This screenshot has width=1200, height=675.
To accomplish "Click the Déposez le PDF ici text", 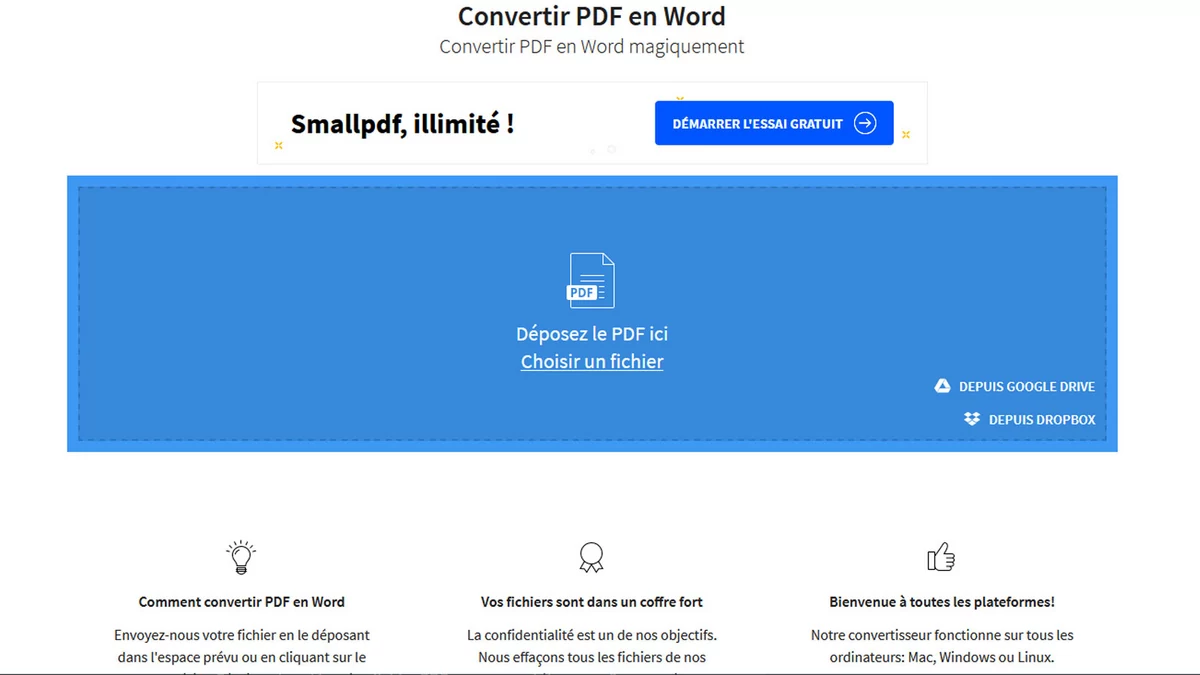I will point(592,334).
